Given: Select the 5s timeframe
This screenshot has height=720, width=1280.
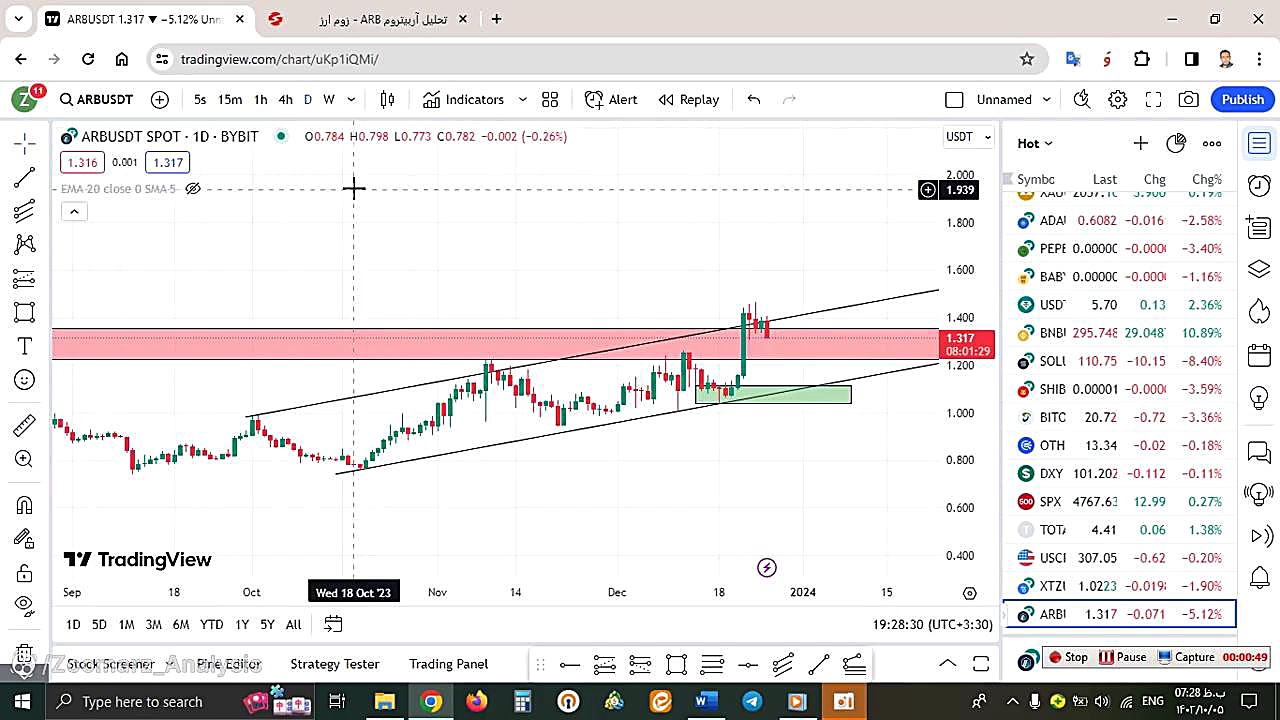Looking at the screenshot, I should click(200, 99).
